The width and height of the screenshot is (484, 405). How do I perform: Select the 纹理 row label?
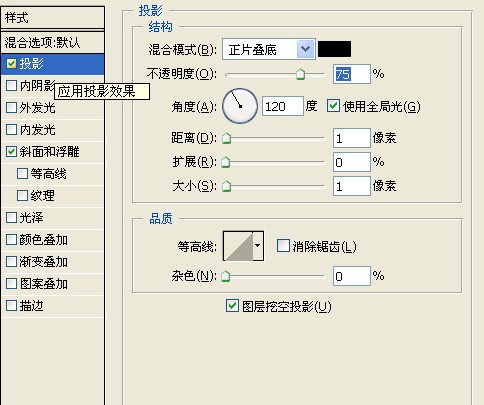[x=42, y=196]
